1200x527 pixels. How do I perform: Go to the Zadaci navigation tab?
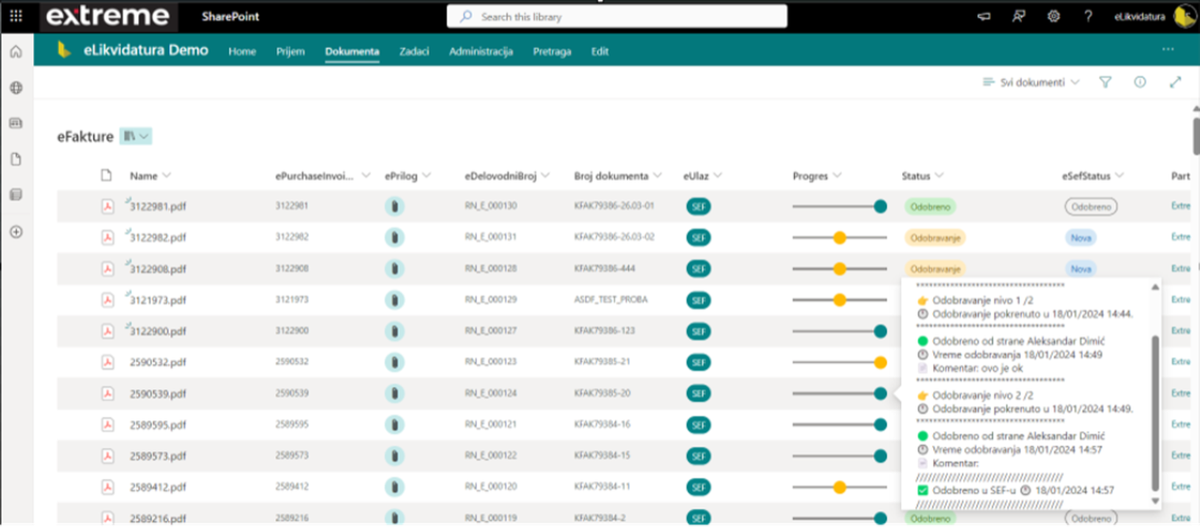coord(414,51)
